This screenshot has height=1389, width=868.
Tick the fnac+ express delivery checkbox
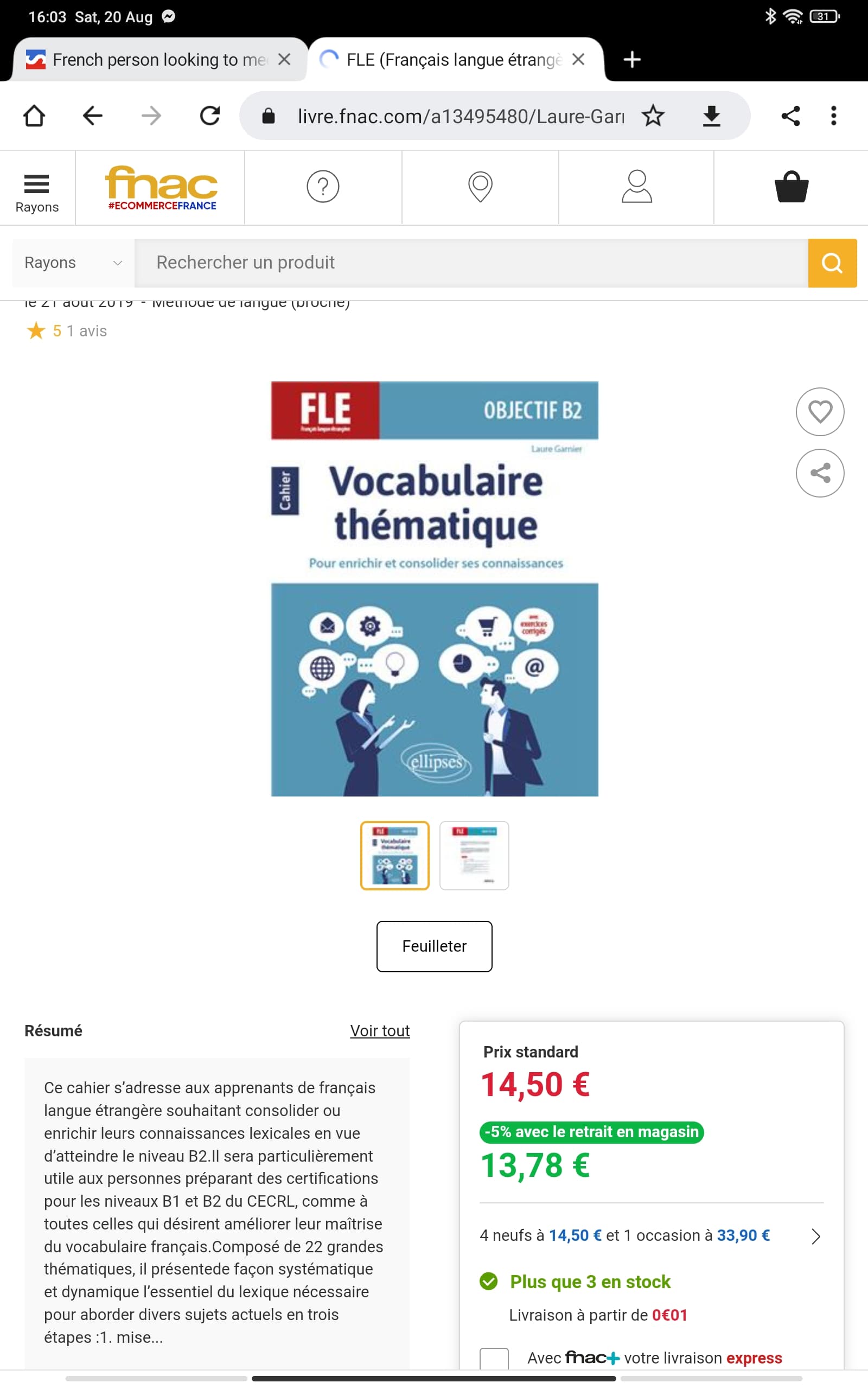point(494,1358)
